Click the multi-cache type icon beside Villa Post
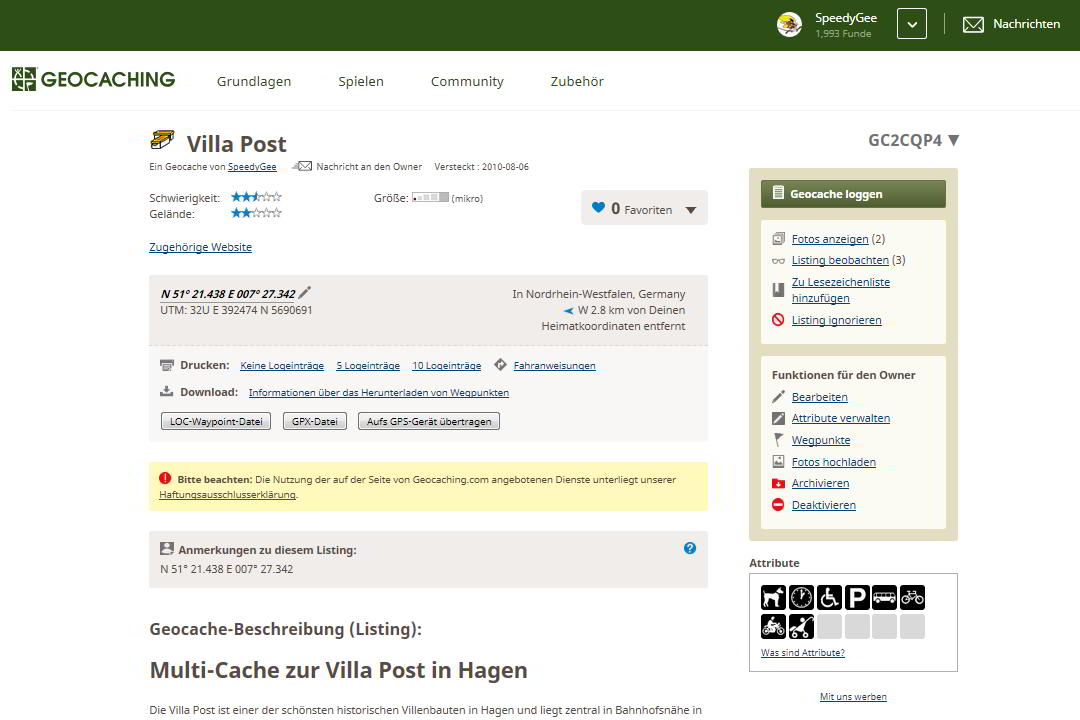Viewport: 1080px width, 720px height. click(163, 140)
